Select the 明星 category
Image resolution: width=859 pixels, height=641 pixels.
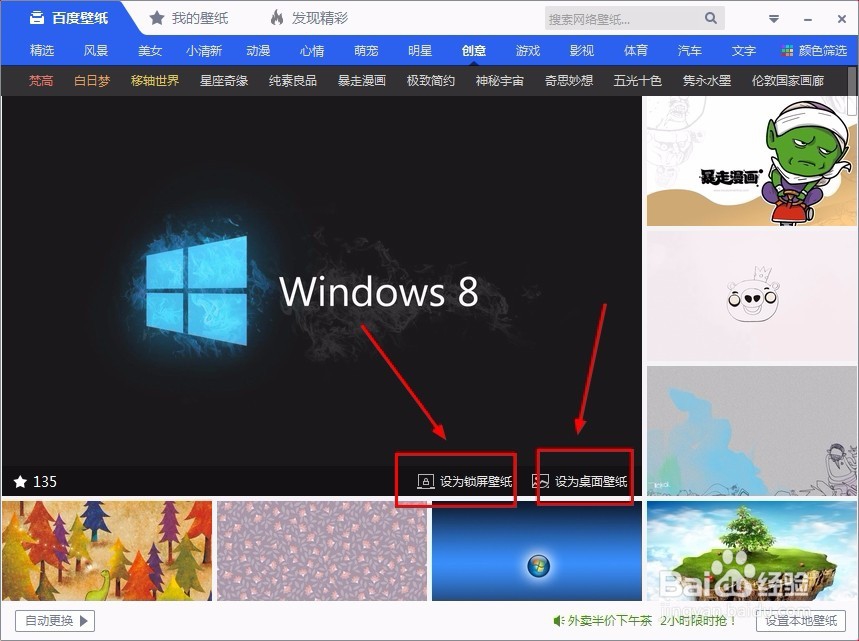[420, 51]
